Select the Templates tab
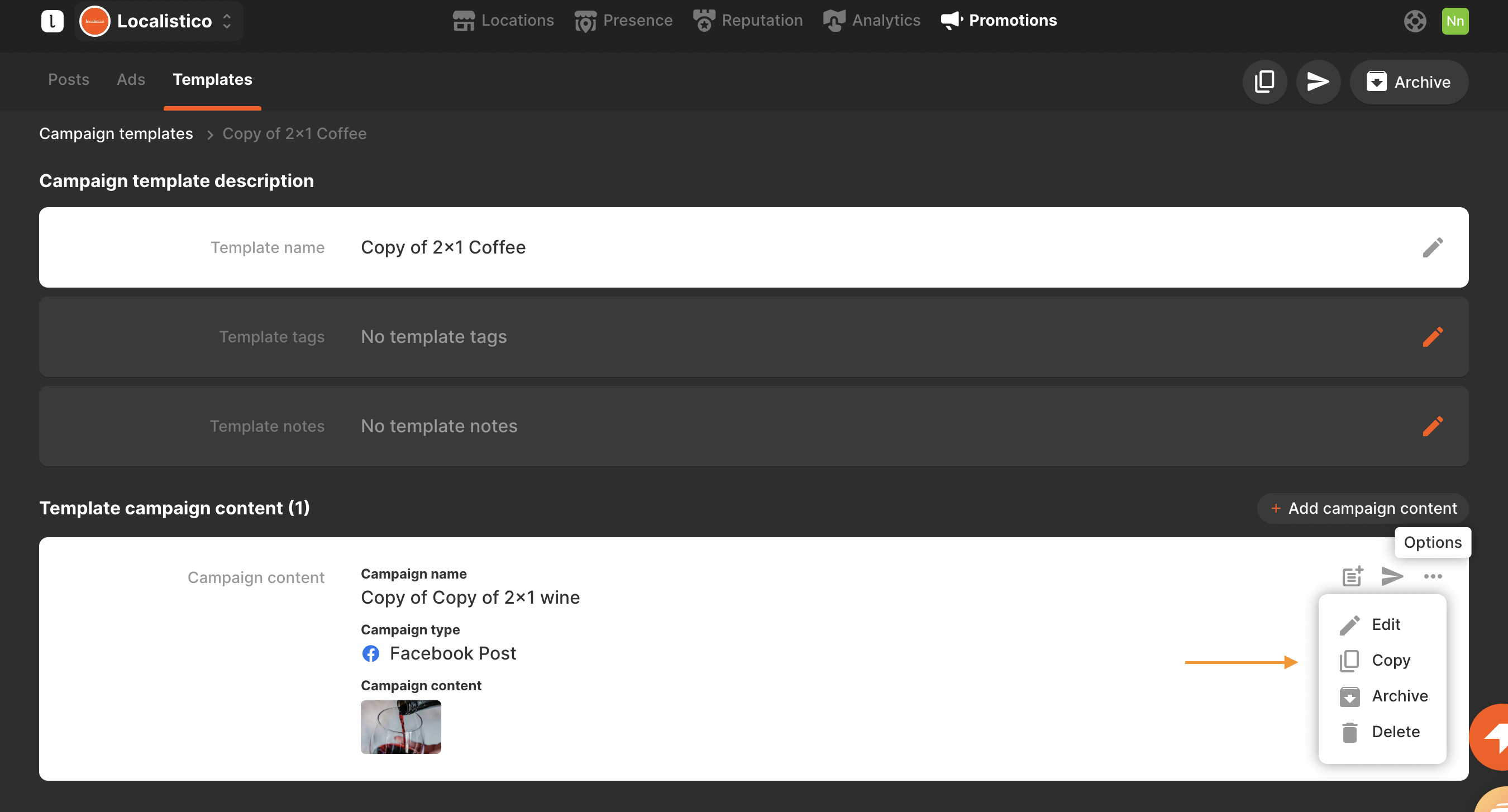The width and height of the screenshot is (1508, 812). [x=212, y=80]
